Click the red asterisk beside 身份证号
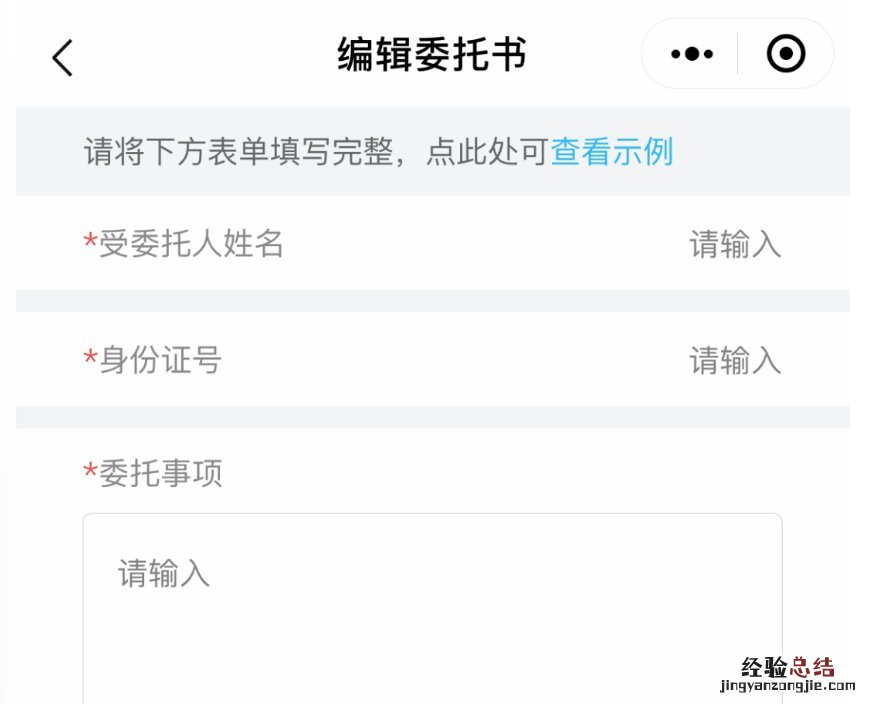The image size is (870, 704). [x=90, y=360]
